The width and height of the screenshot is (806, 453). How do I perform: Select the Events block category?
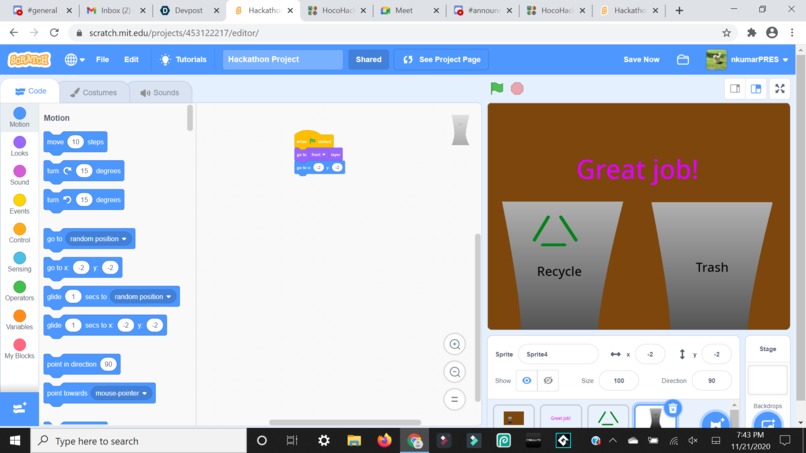20,204
